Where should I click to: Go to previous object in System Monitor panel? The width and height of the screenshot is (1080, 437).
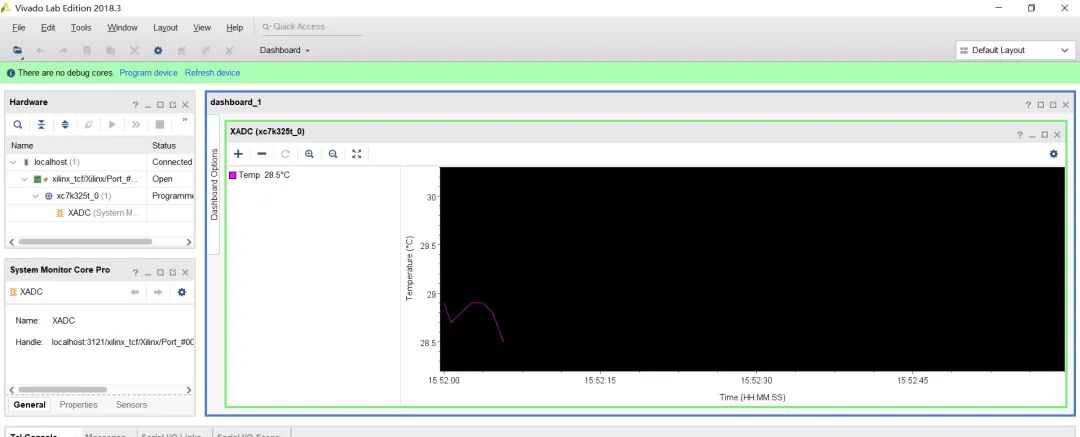click(135, 292)
